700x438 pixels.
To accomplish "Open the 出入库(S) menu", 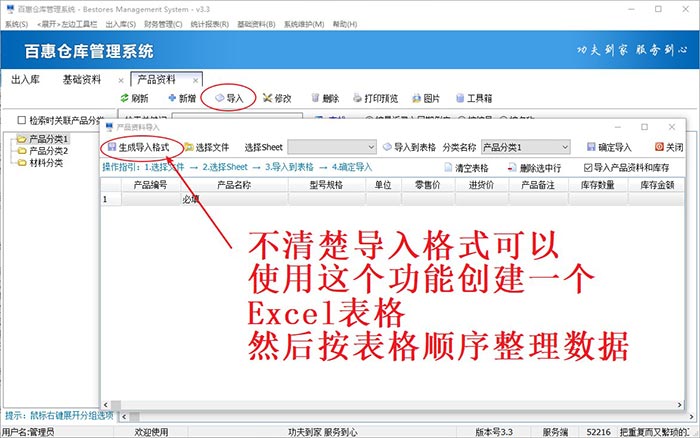I will tap(121, 24).
